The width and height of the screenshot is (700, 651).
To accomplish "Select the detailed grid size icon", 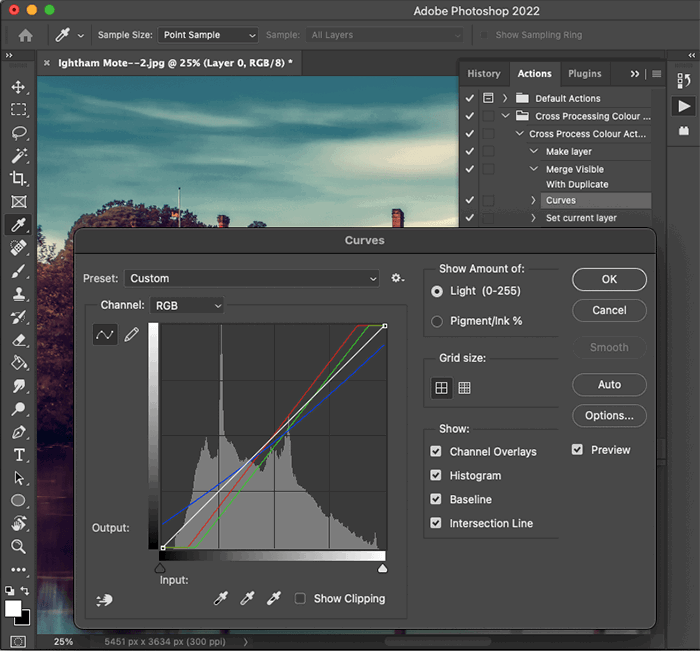I will 464,388.
